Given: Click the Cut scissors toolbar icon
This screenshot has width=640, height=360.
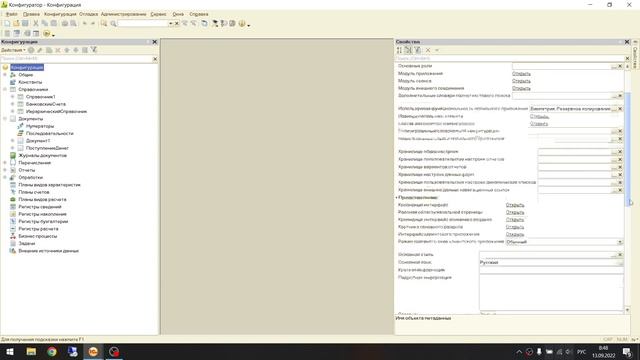Looking at the screenshot, I should pyautogui.click(x=36, y=24).
